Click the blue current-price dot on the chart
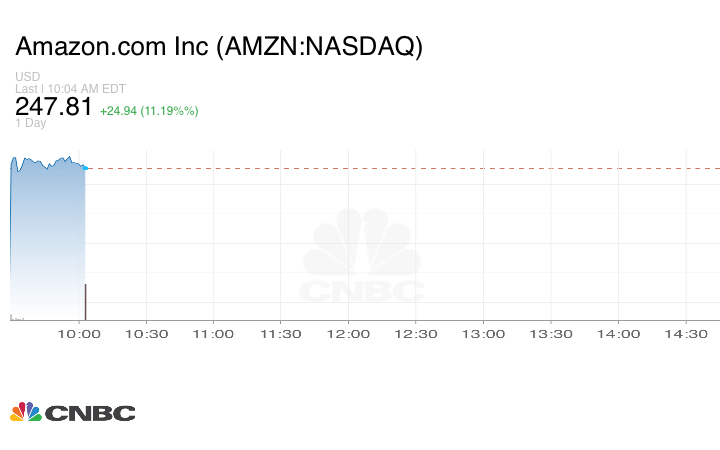This screenshot has height=450, width=720. click(x=85, y=168)
